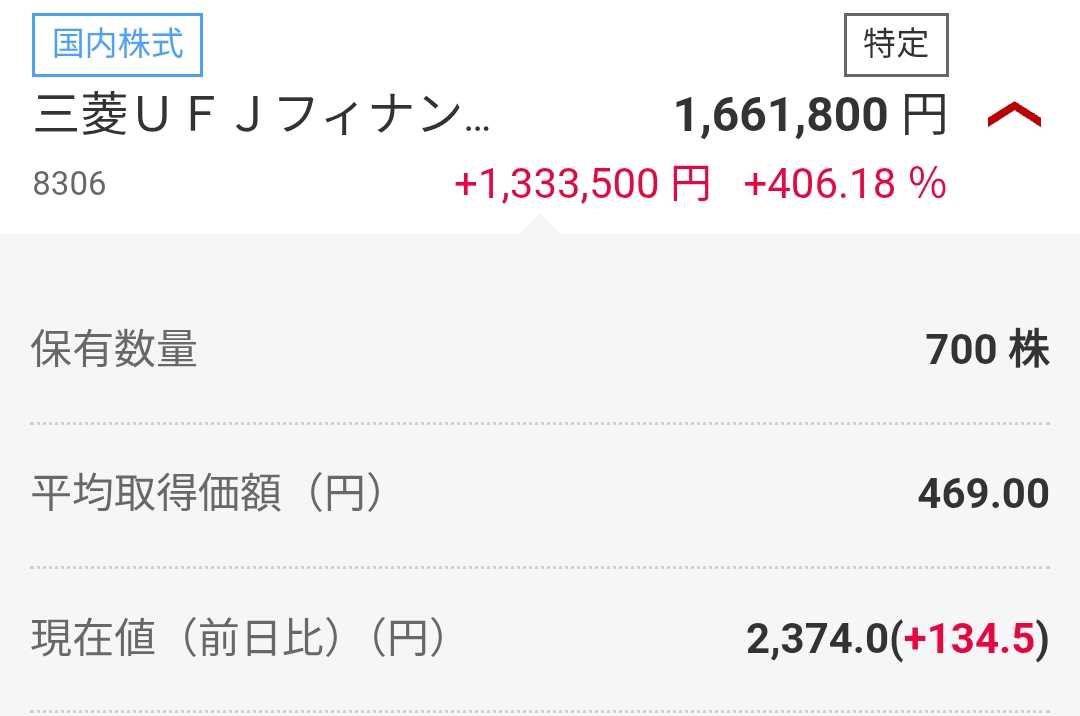Tap the current price 2,374.0

tap(817, 640)
